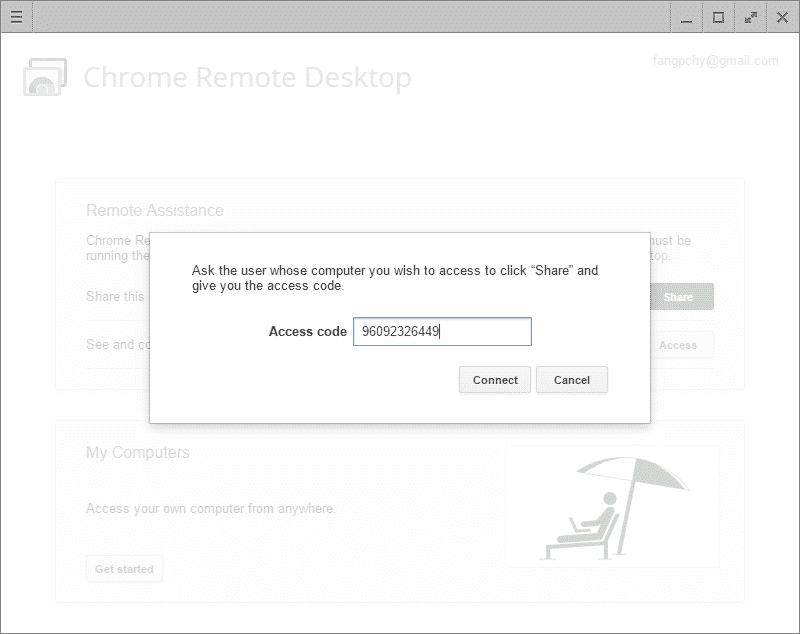This screenshot has height=634, width=800.
Task: Click the Chrome Remote Desktop logo icon
Action: point(45,77)
